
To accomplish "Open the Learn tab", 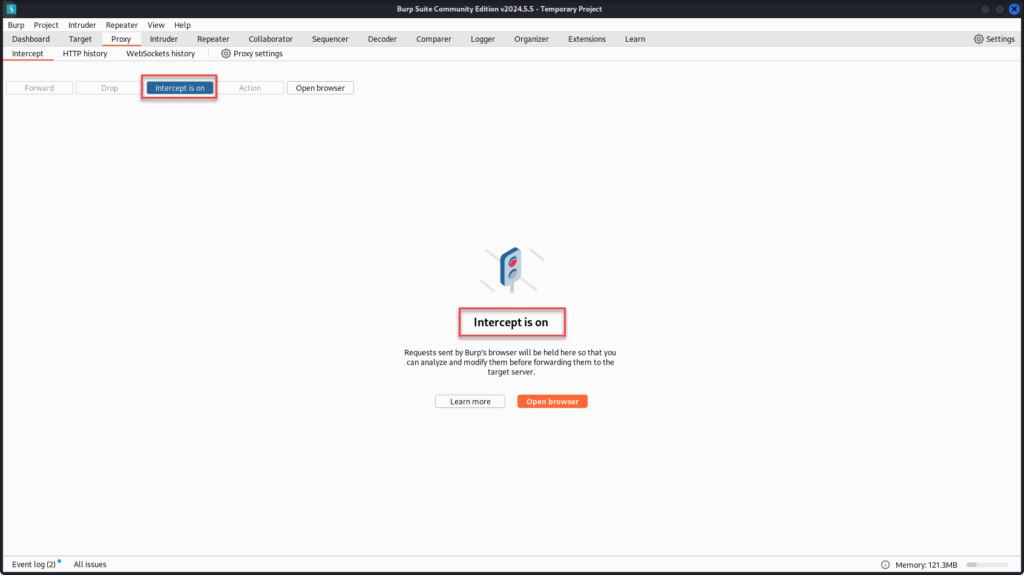I will click(635, 39).
